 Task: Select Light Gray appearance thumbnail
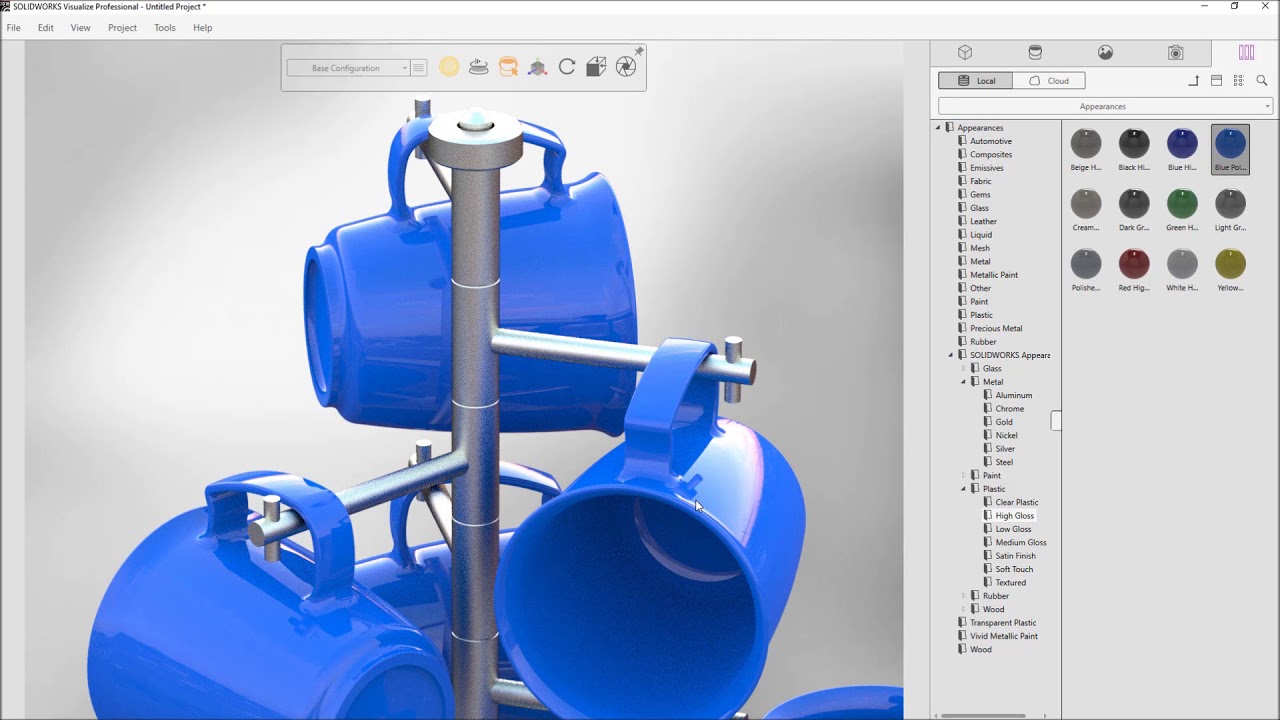(x=1230, y=209)
